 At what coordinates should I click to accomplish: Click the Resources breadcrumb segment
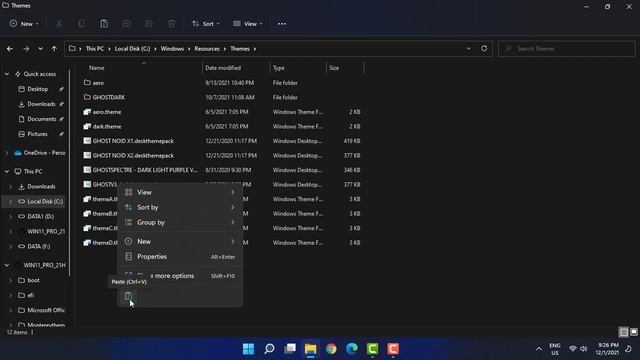pos(207,49)
